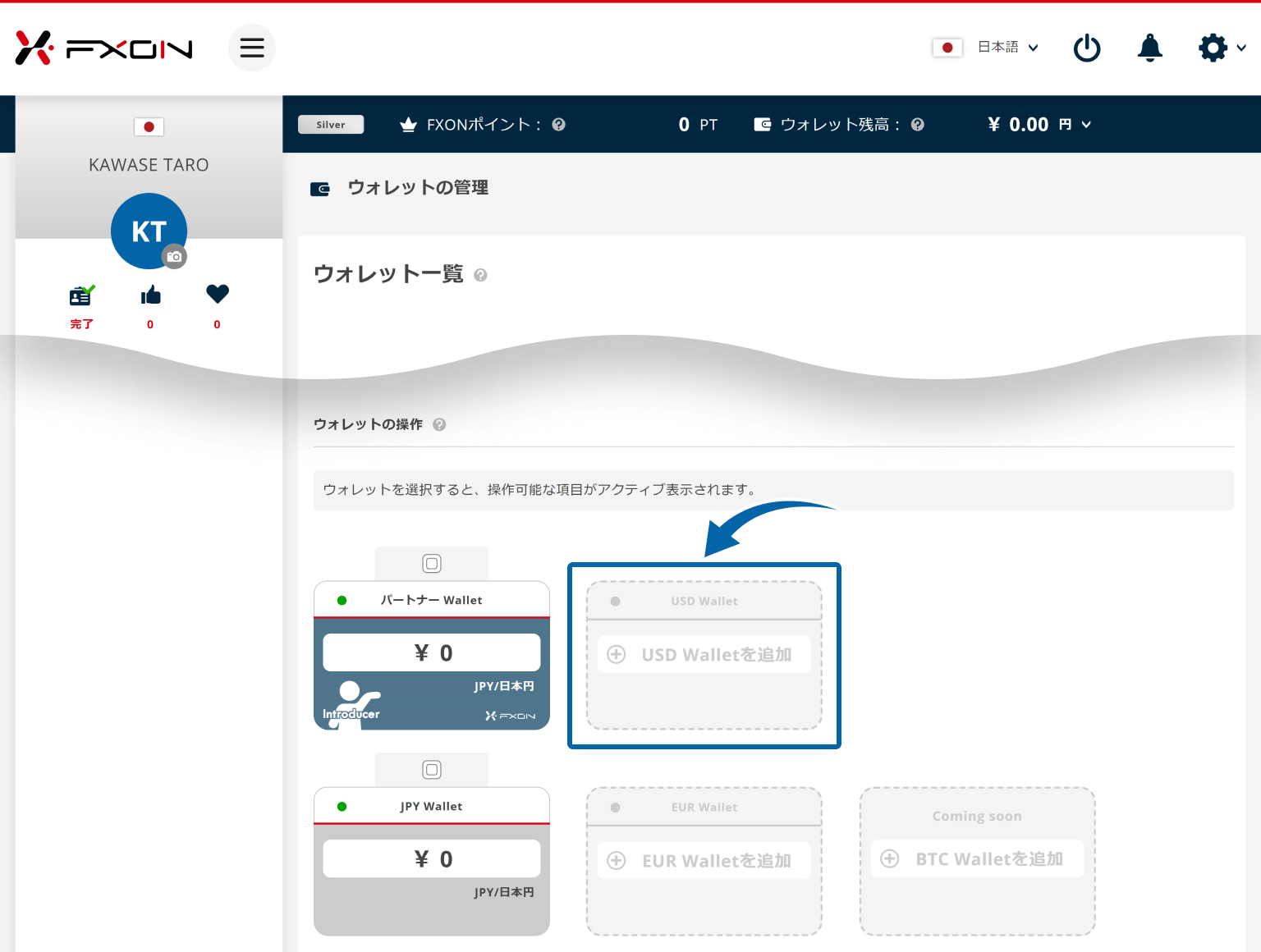Click the USD Wallet header label

click(704, 602)
